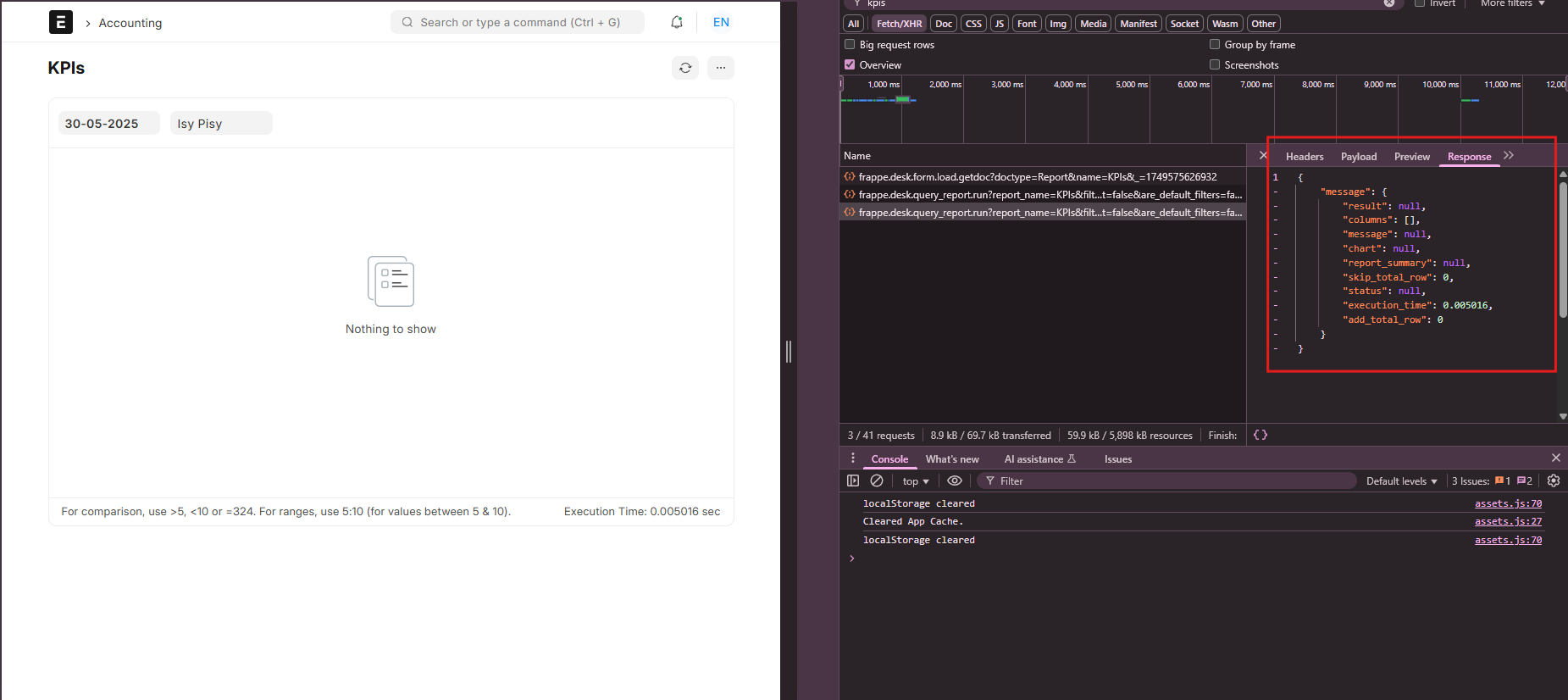
Task: Filter requests by Doc type
Action: pos(944,24)
